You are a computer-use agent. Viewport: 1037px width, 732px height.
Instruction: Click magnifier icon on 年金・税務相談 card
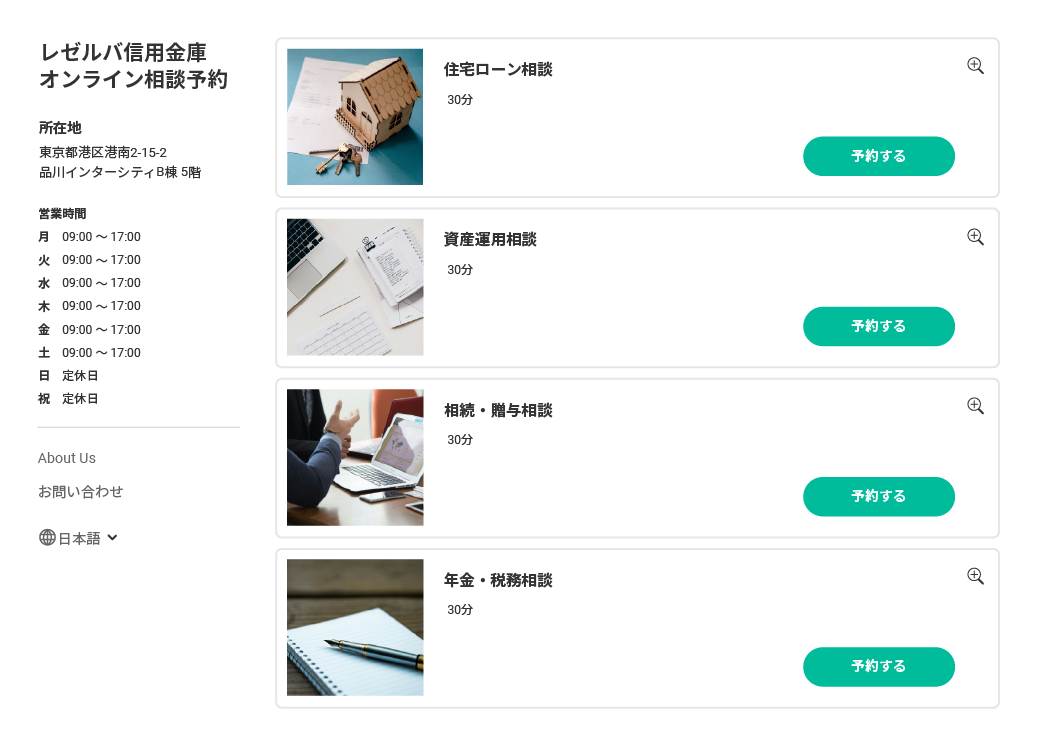[975, 576]
